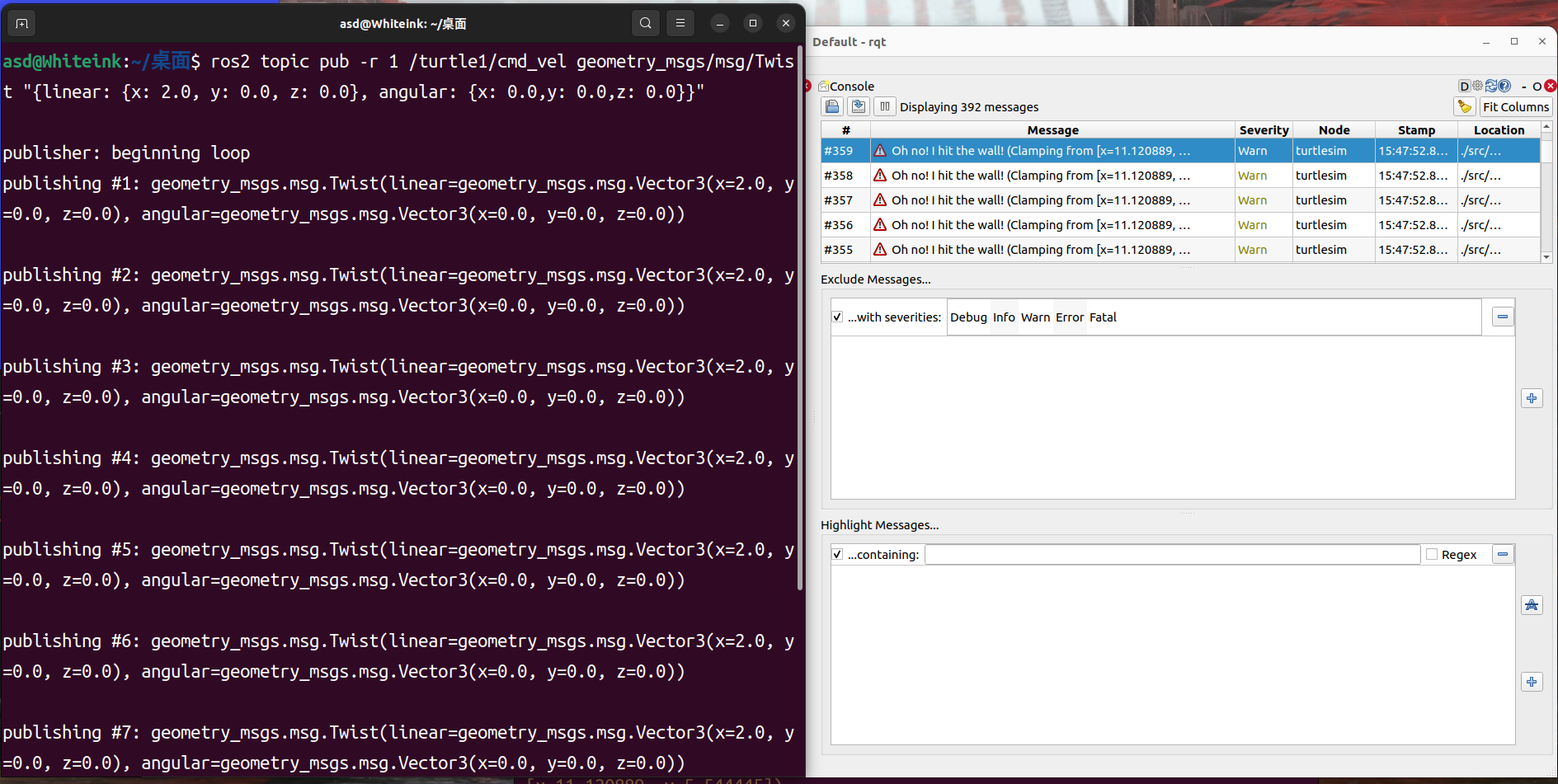Image resolution: width=1558 pixels, height=784 pixels.
Task: Sort by the Location column header
Action: pos(1499,130)
